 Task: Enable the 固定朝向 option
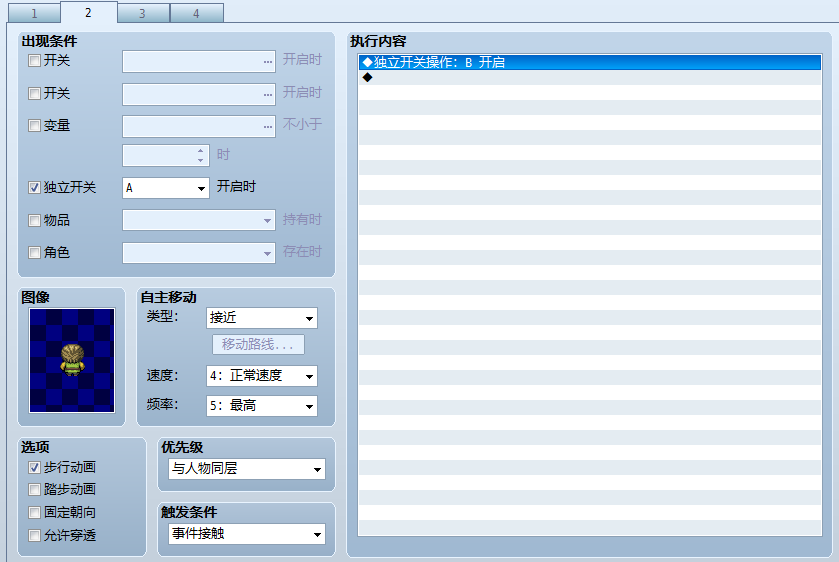pos(34,512)
